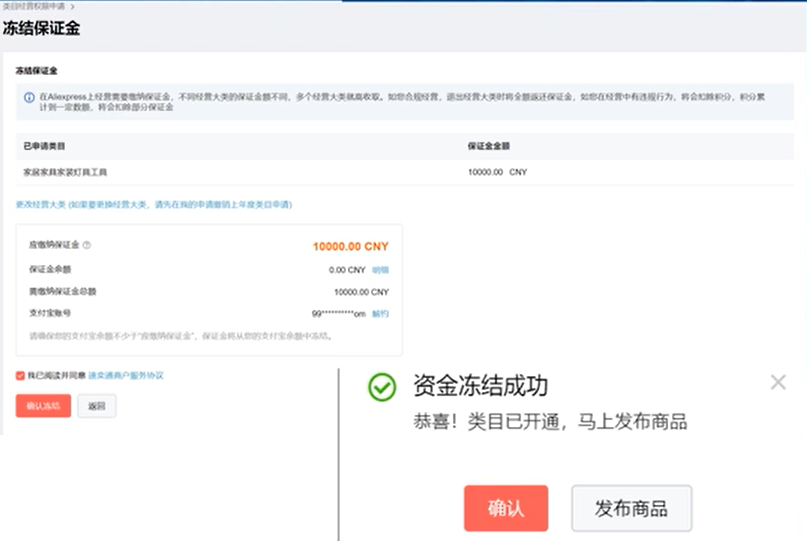This screenshot has width=807, height=541.
Task: Click the 返回 button
Action: click(97, 406)
